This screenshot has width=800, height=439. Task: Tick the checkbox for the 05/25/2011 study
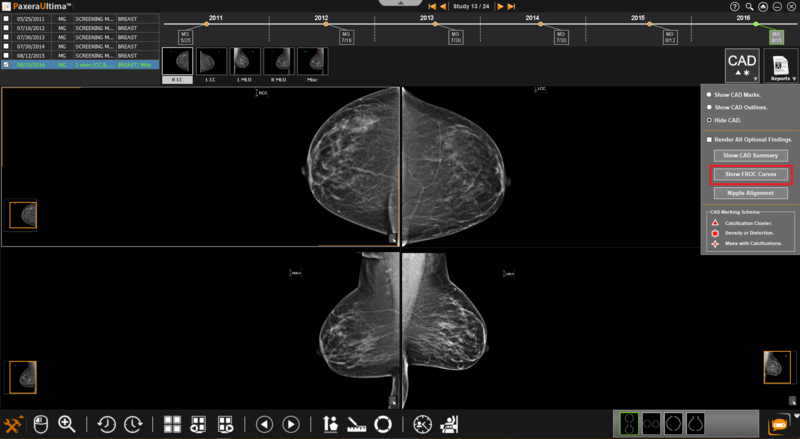click(x=7, y=19)
